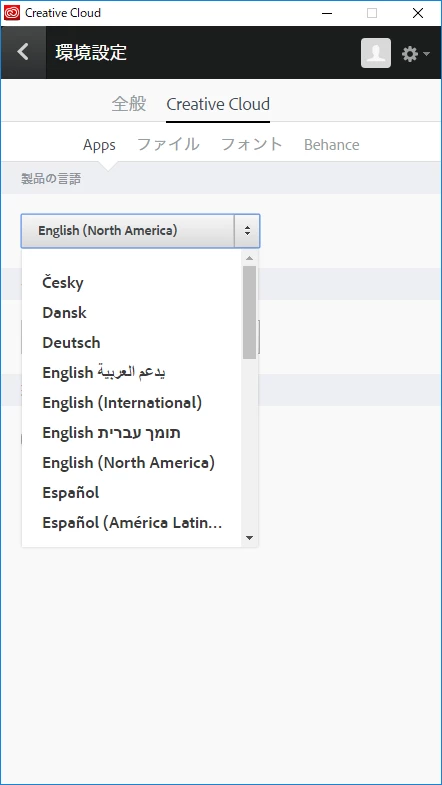This screenshot has height=785, width=442.
Task: Toggle the product language combo box arrows
Action: [247, 231]
